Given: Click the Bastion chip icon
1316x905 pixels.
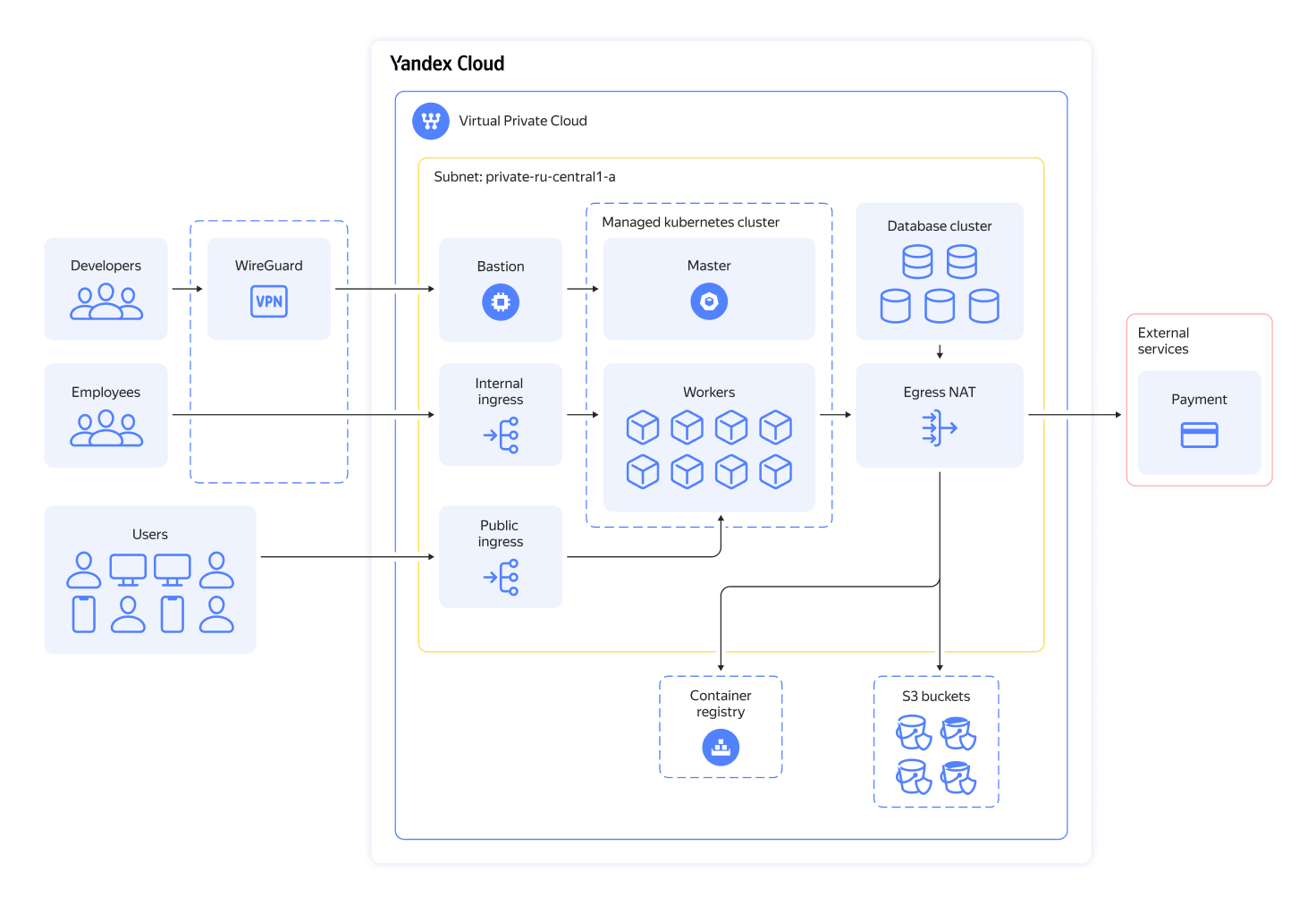Looking at the screenshot, I should (501, 302).
